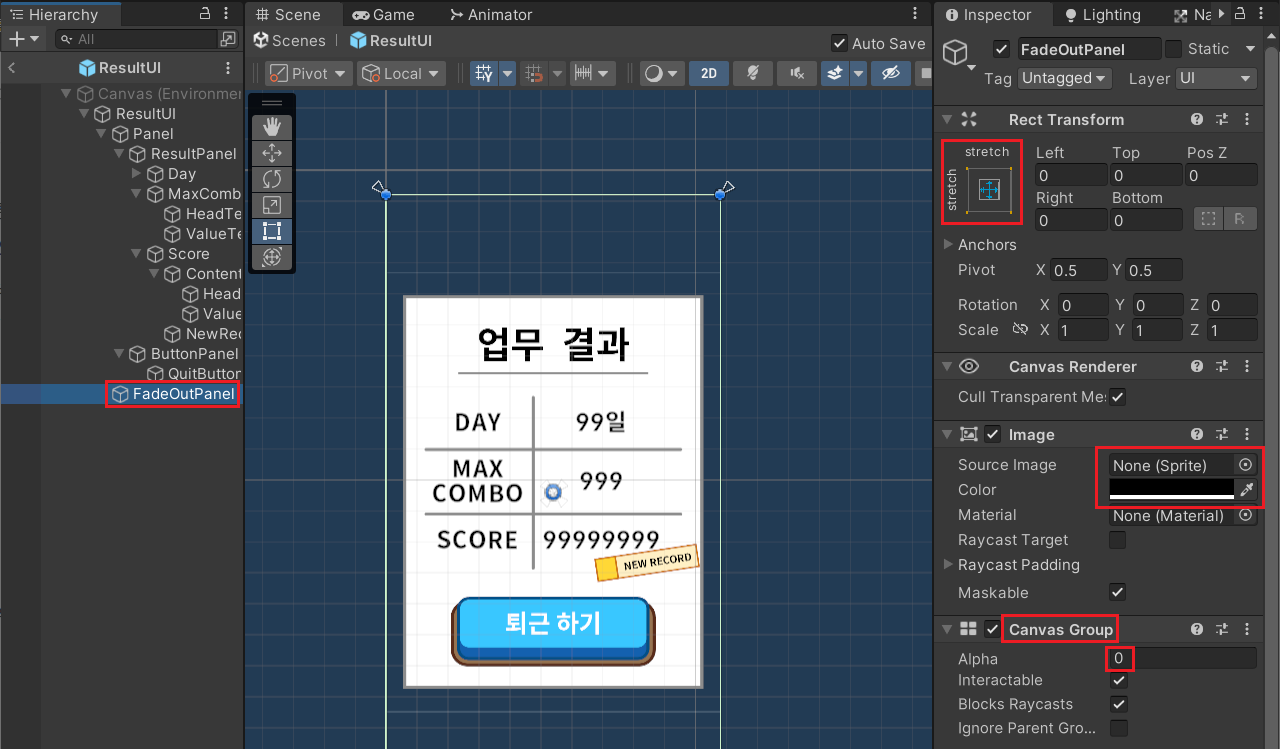Toggle the grid snapping icon
Viewport: 1280px width, 749px height.
coord(485,73)
